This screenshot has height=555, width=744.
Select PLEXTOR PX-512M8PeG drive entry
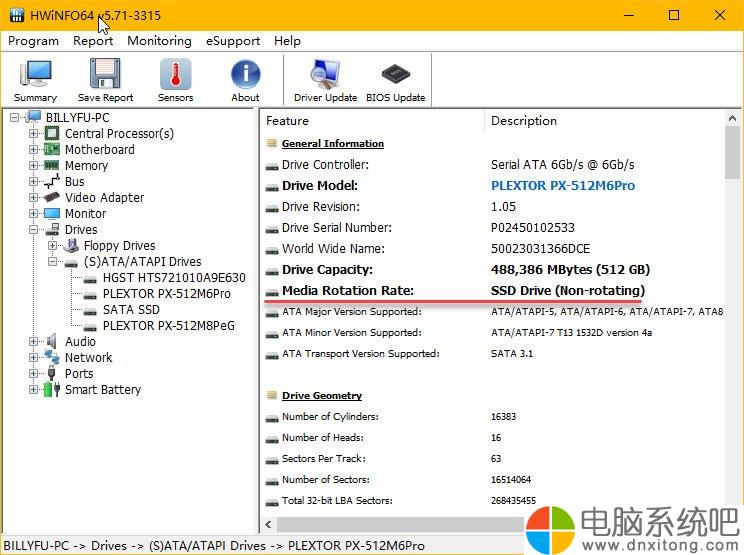click(x=168, y=325)
